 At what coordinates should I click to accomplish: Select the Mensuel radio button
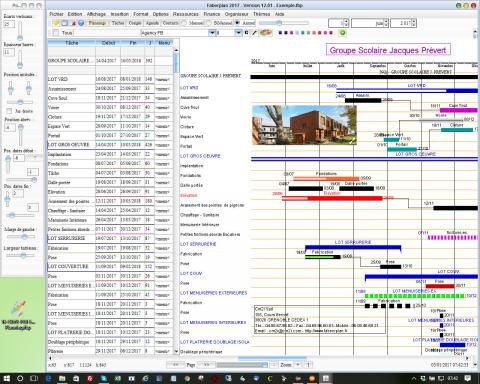[183, 23]
